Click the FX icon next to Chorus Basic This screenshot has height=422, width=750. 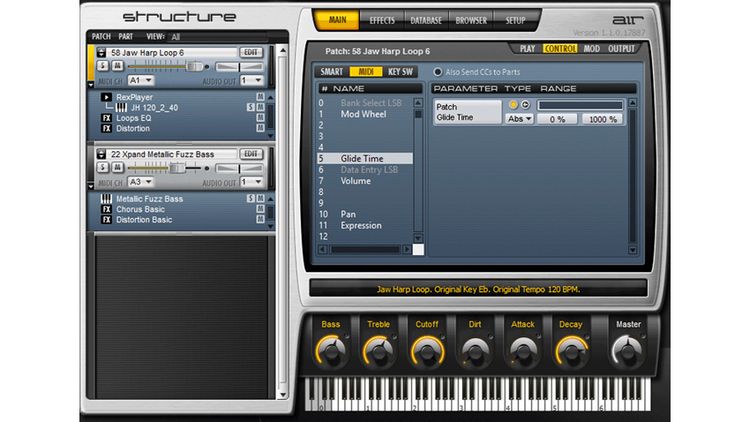click(x=106, y=210)
